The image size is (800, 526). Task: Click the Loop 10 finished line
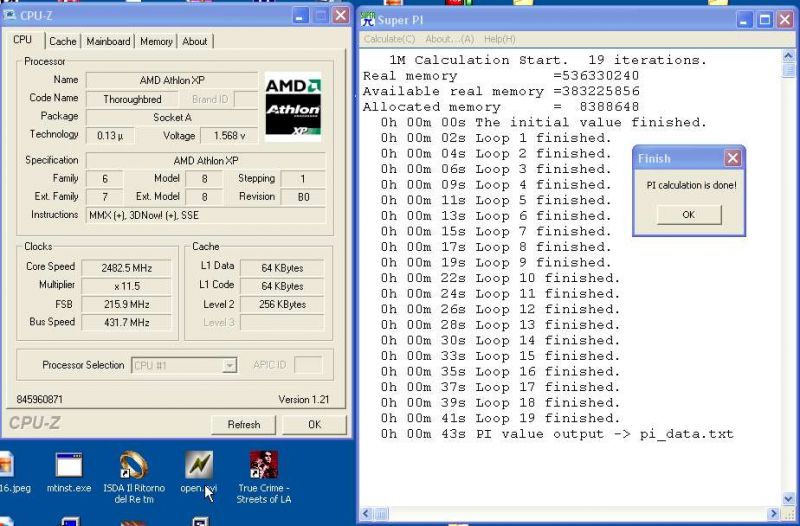pos(500,278)
